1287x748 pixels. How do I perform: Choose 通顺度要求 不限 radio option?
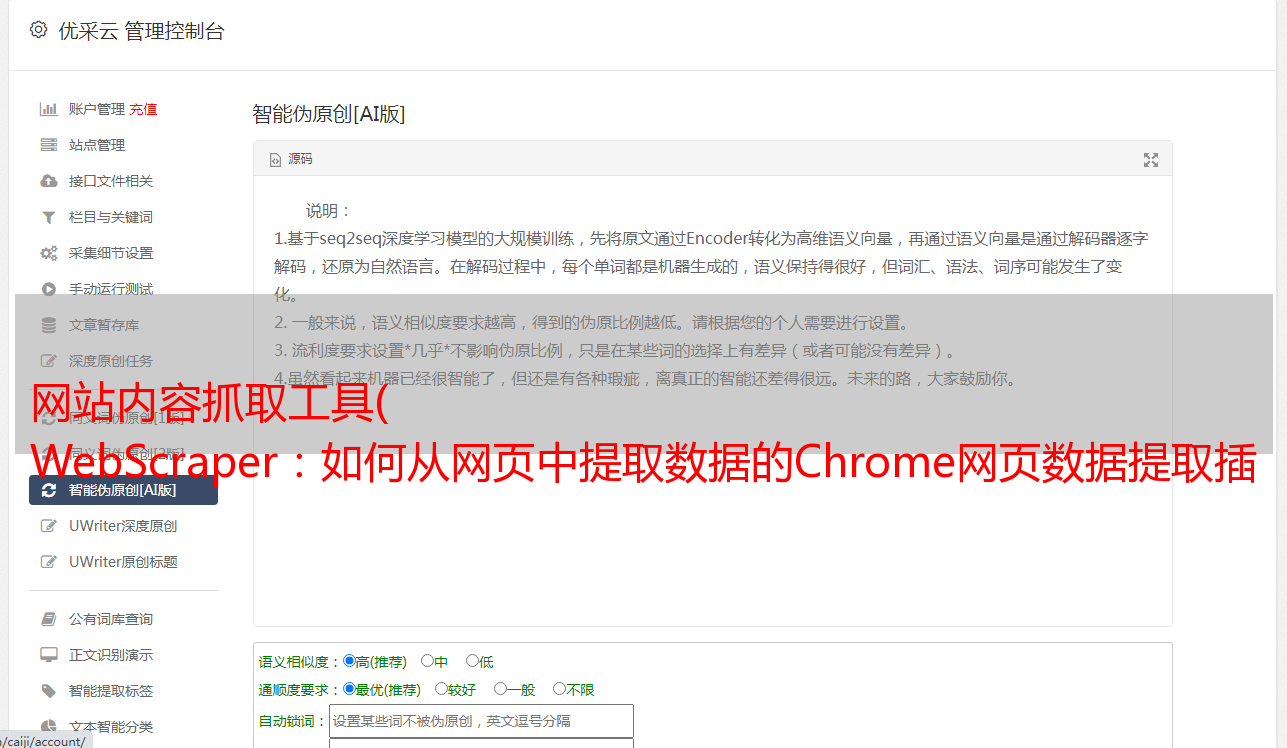pos(559,689)
